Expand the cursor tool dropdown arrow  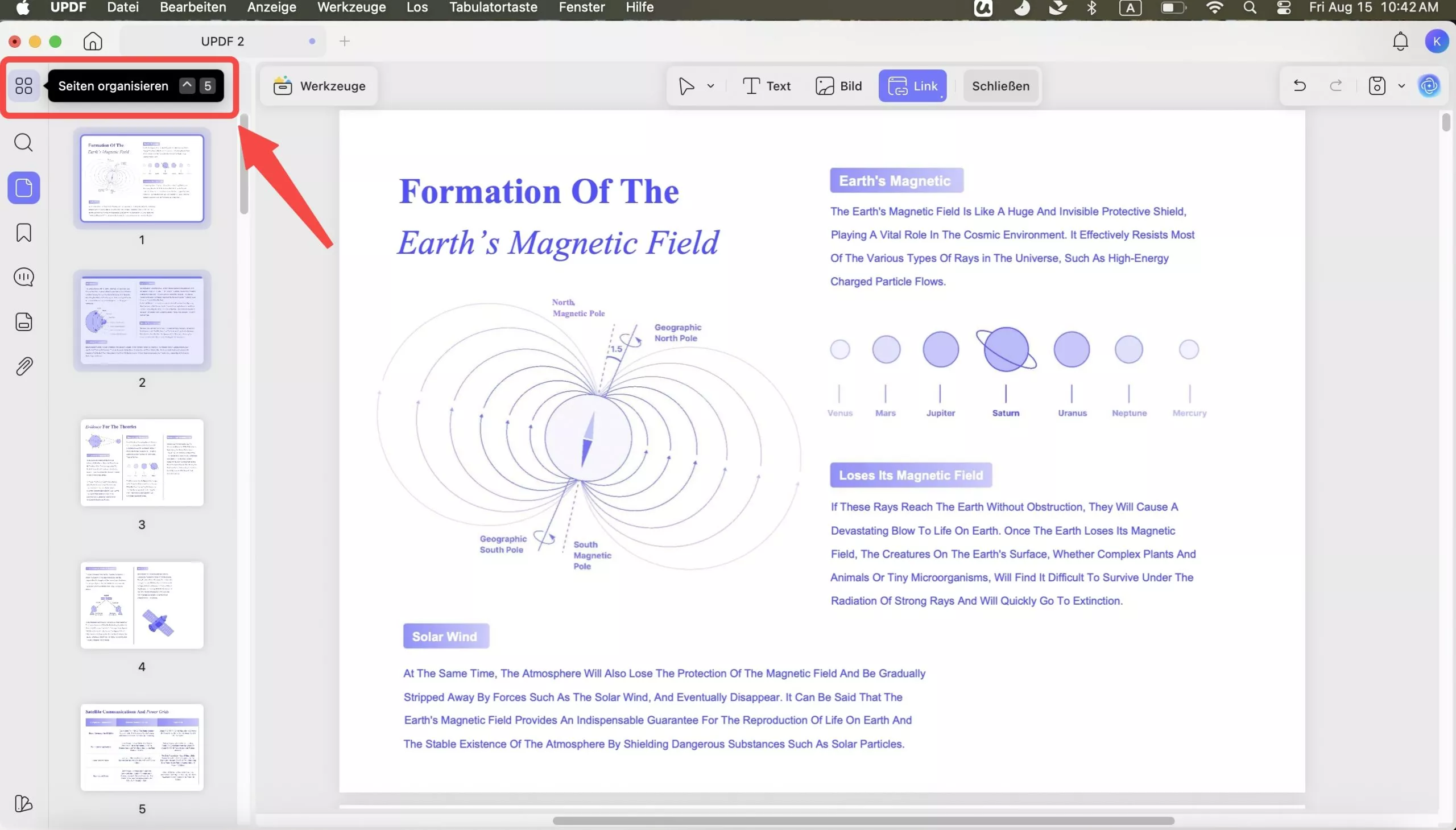[x=710, y=86]
